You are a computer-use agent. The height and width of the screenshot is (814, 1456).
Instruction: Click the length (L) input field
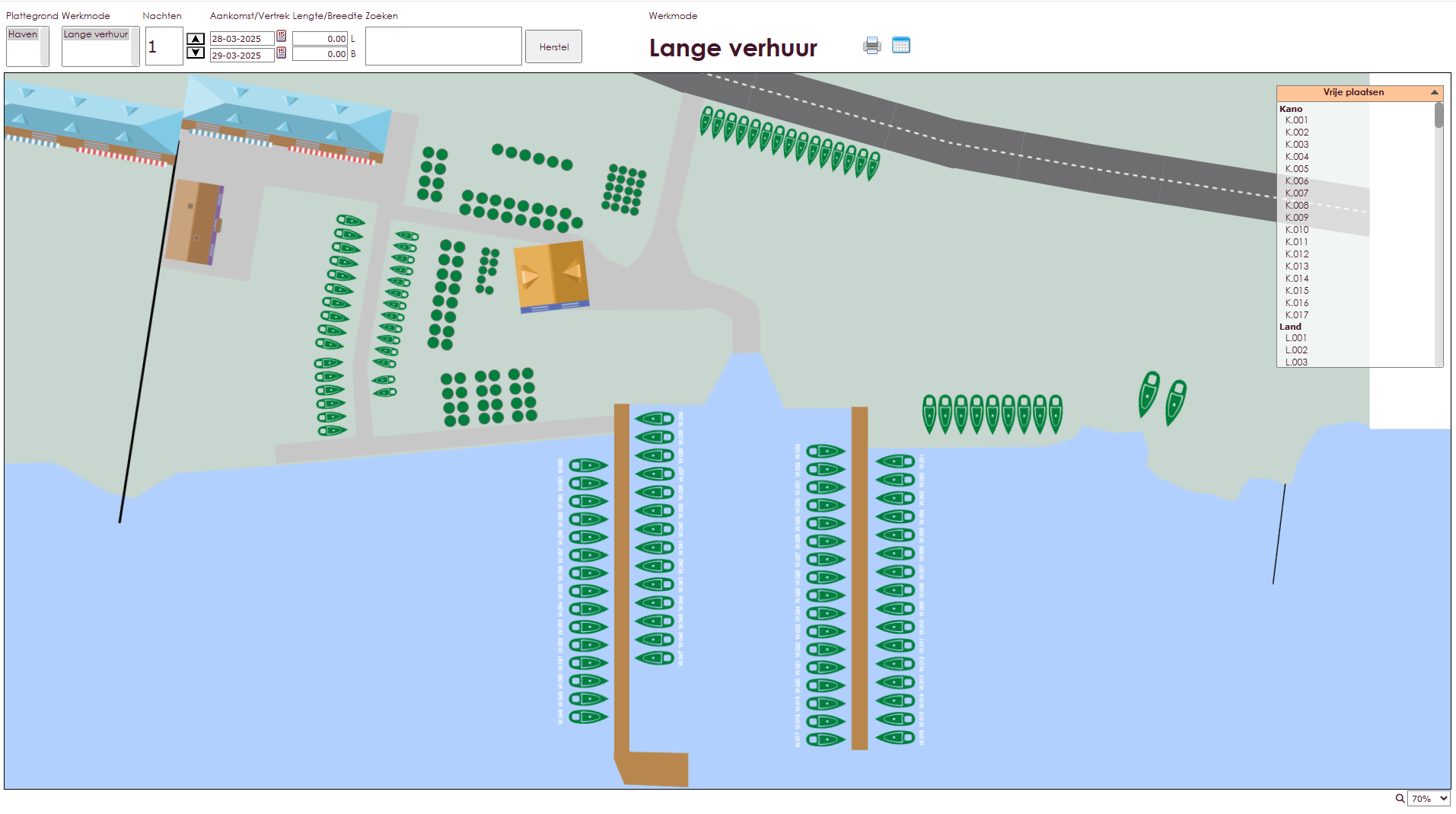tap(320, 39)
